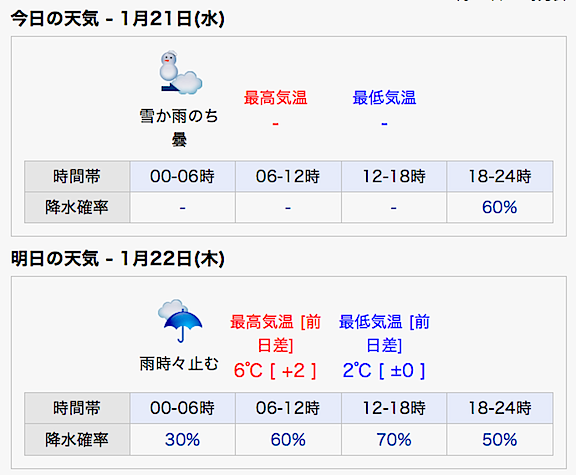Click tomorrow's high temperature 6℃ [+2]

click(x=275, y=370)
